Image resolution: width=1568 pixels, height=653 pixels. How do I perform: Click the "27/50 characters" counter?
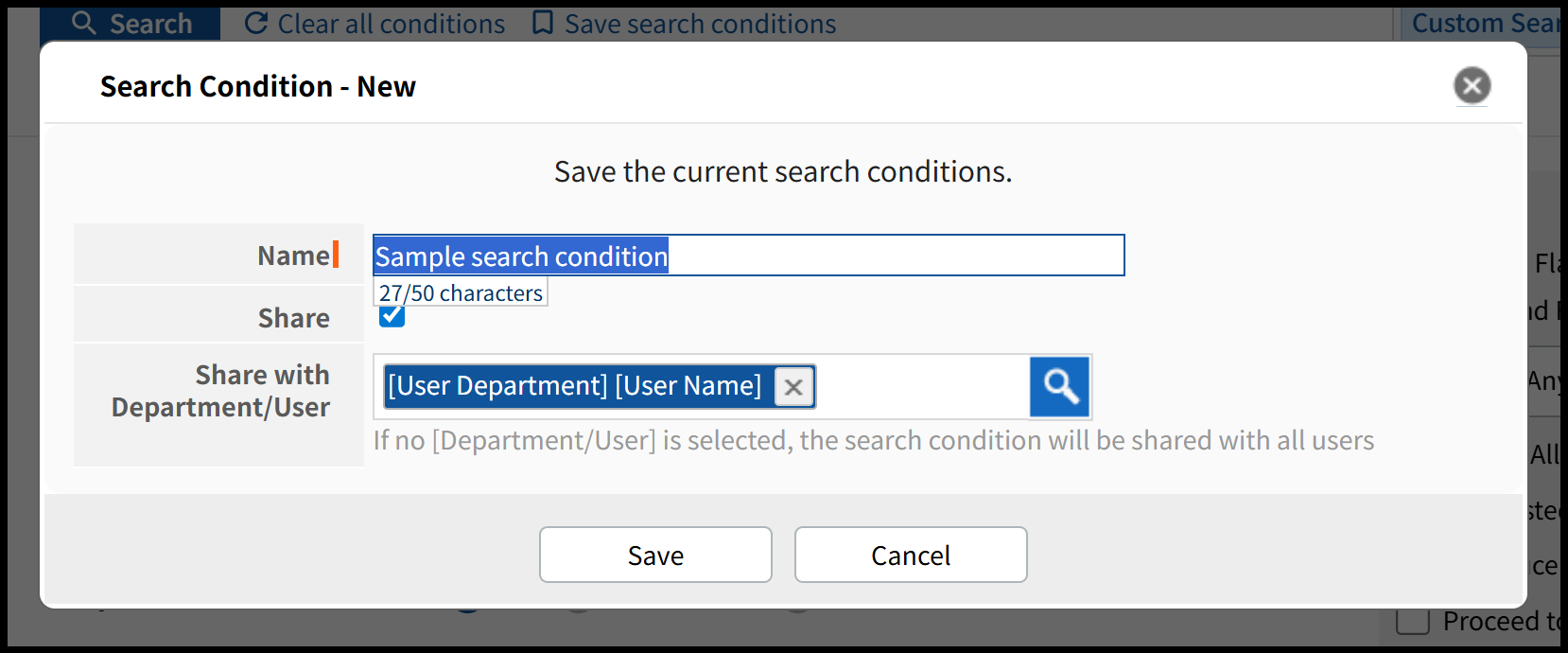coord(461,293)
